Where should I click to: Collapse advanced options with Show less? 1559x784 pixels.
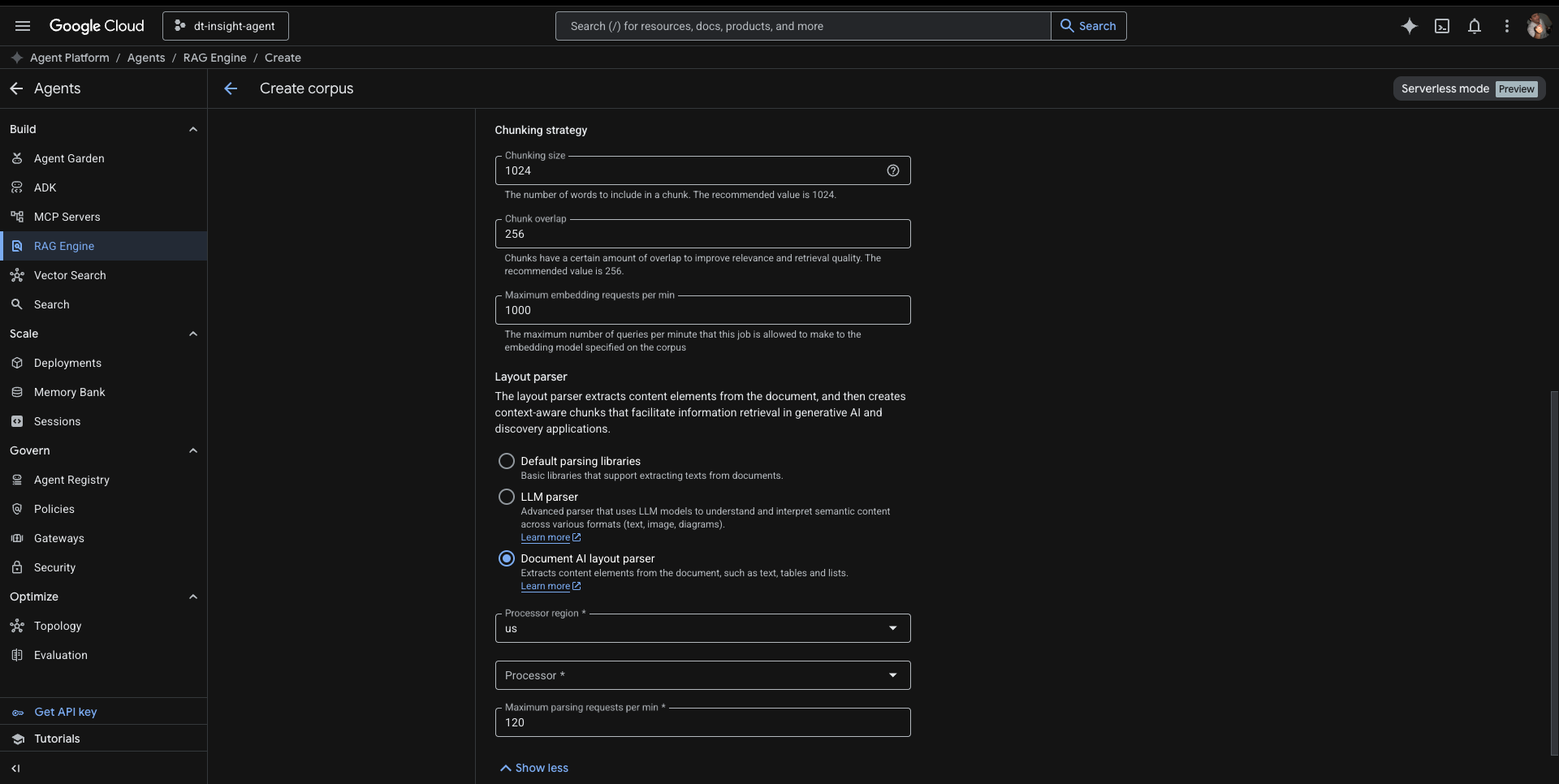[x=534, y=768]
